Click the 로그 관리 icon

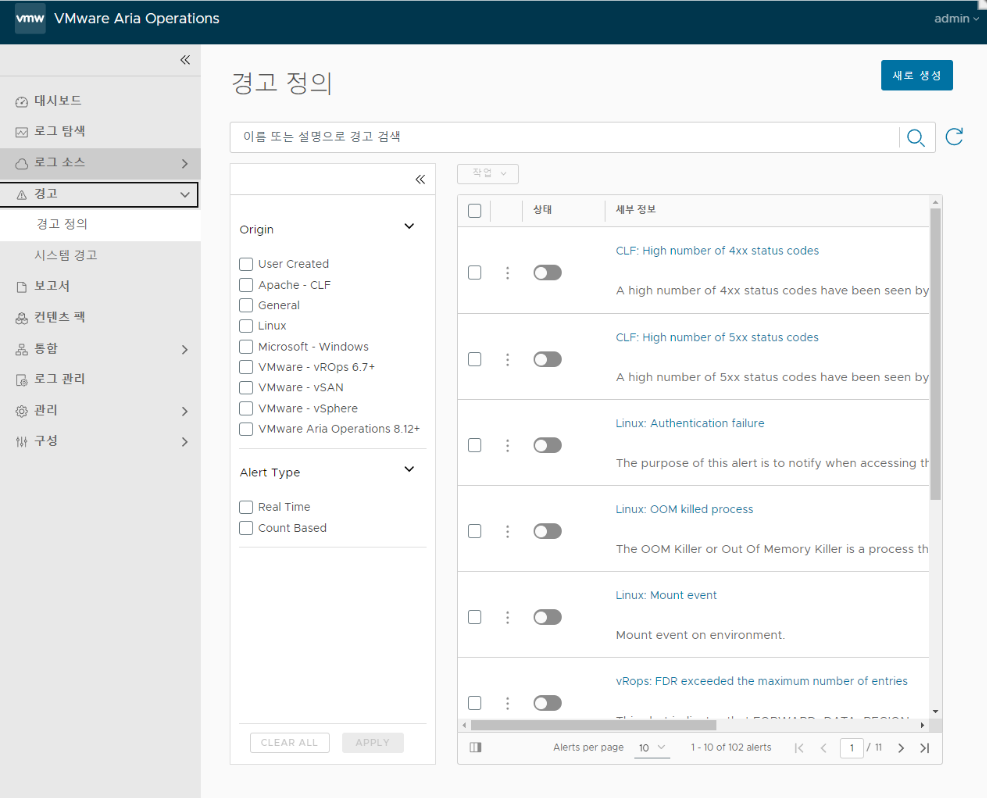tap(21, 380)
